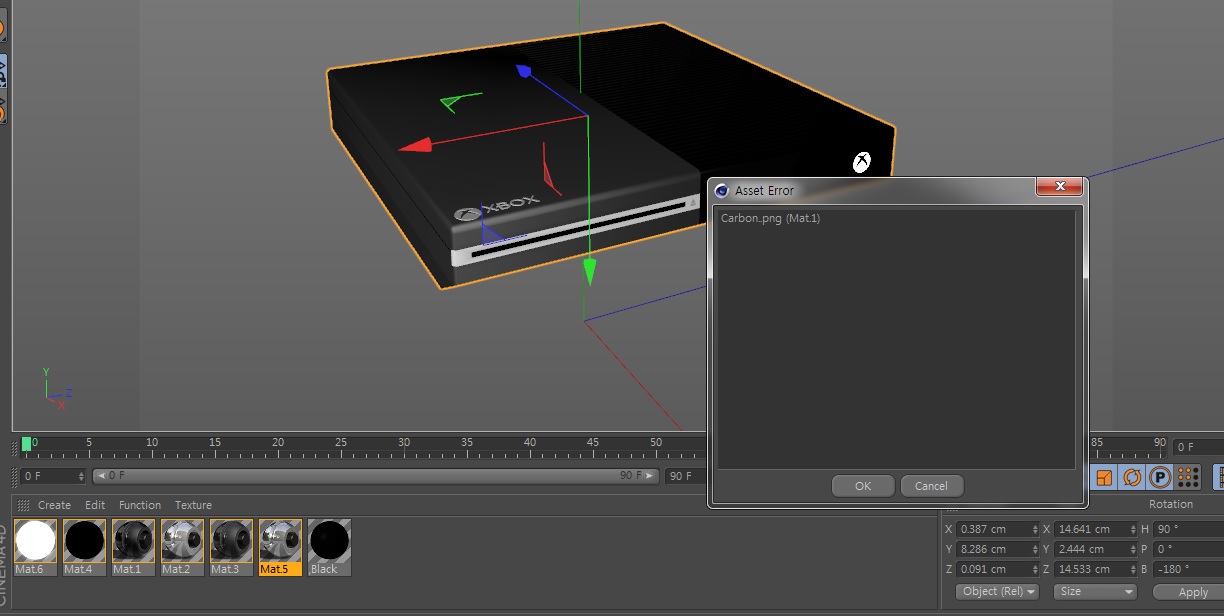Image resolution: width=1224 pixels, height=616 pixels.
Task: Click the P rotation field 0°
Action: point(1188,549)
